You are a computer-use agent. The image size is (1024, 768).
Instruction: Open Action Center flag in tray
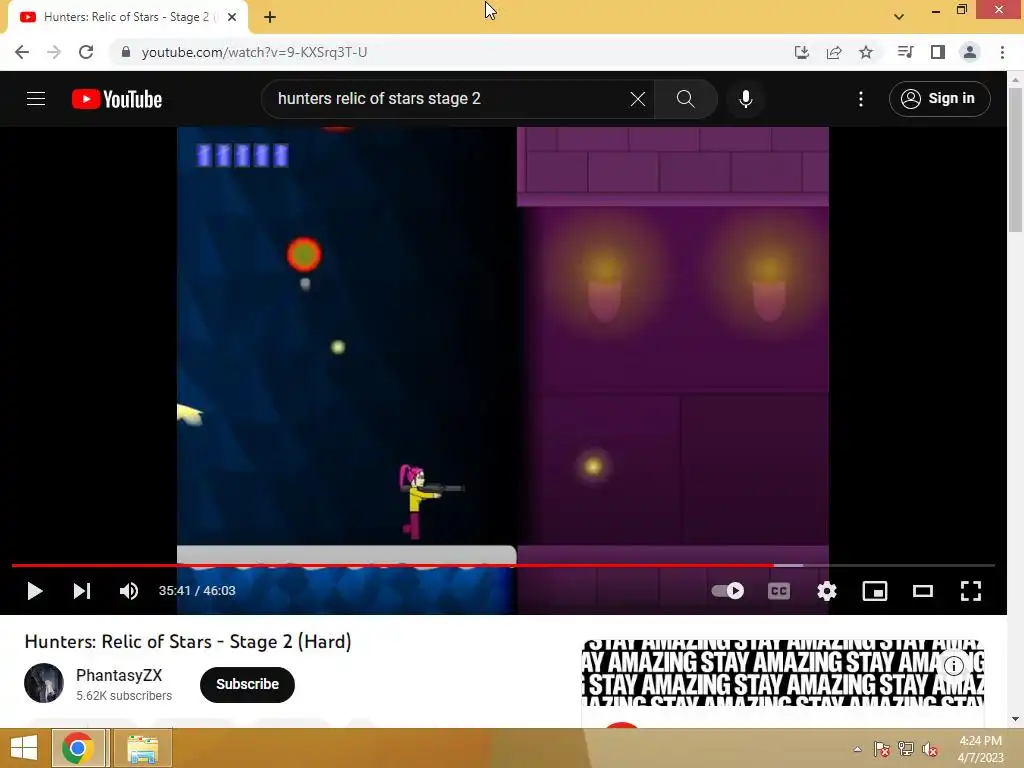(x=881, y=749)
